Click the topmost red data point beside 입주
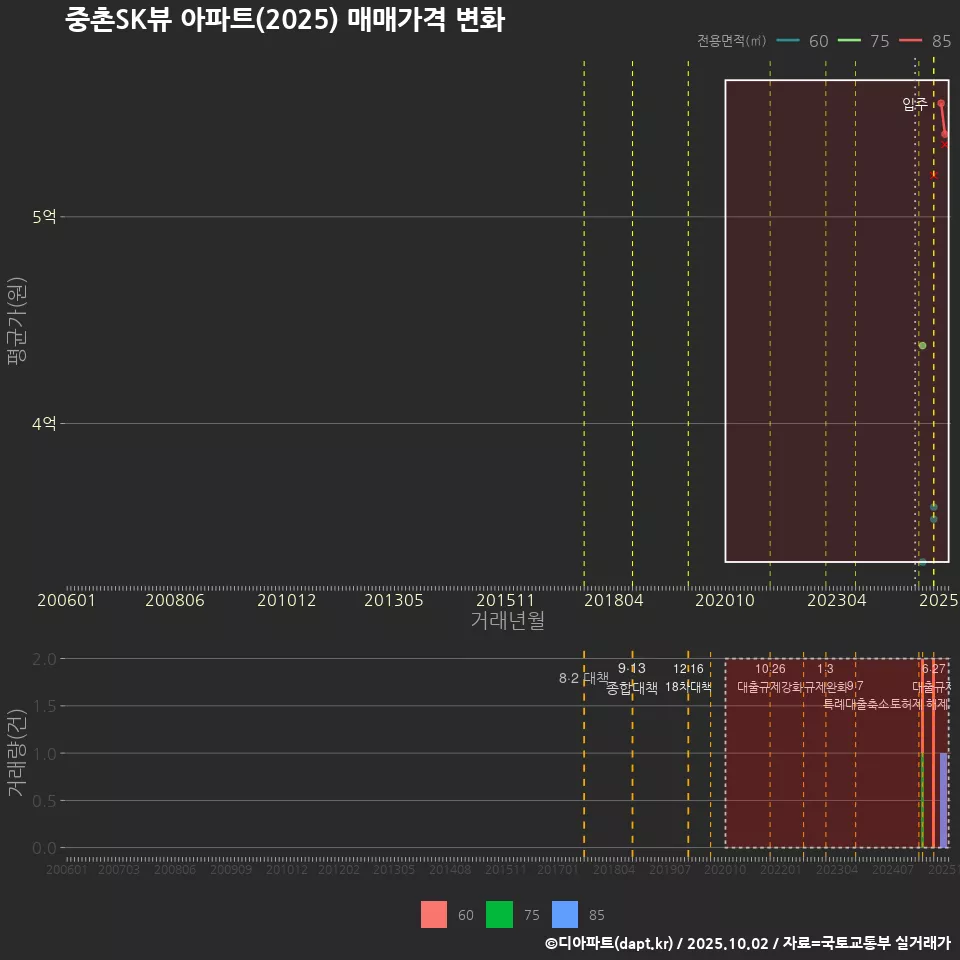960x960 pixels. tap(941, 104)
